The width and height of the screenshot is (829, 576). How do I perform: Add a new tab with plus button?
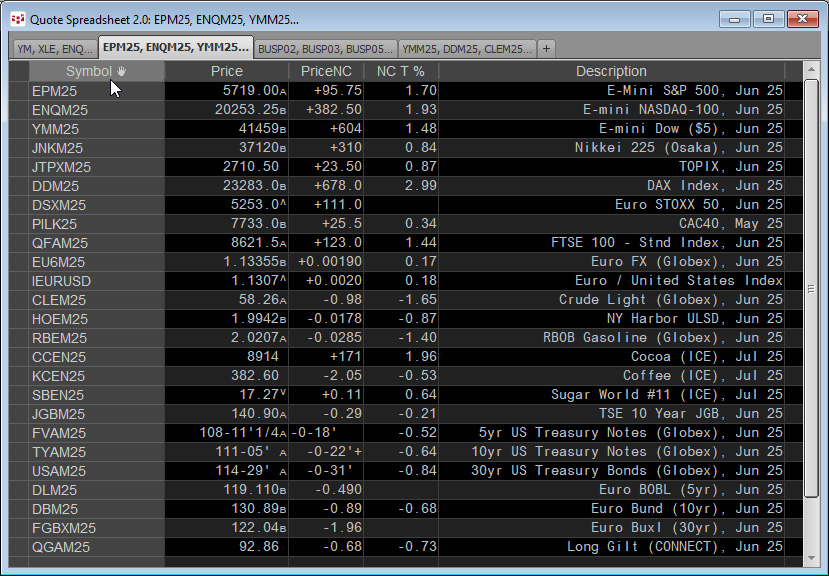(x=546, y=49)
